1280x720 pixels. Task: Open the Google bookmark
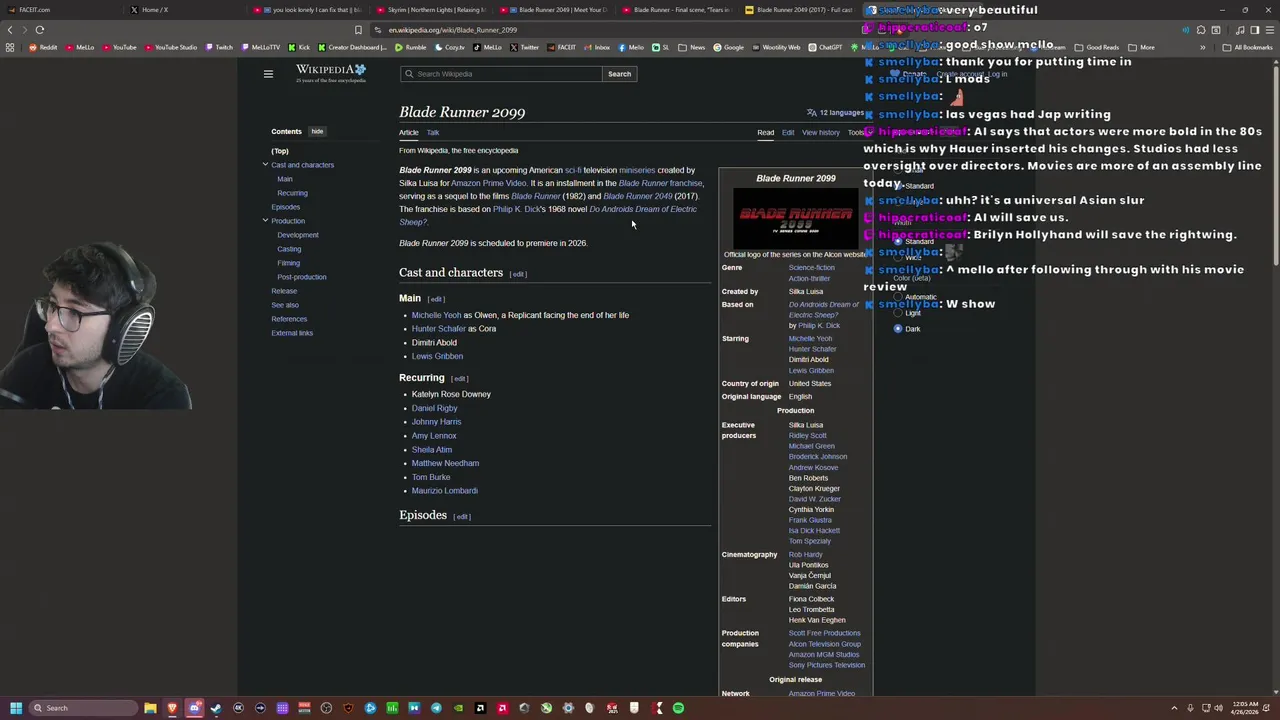tap(729, 47)
